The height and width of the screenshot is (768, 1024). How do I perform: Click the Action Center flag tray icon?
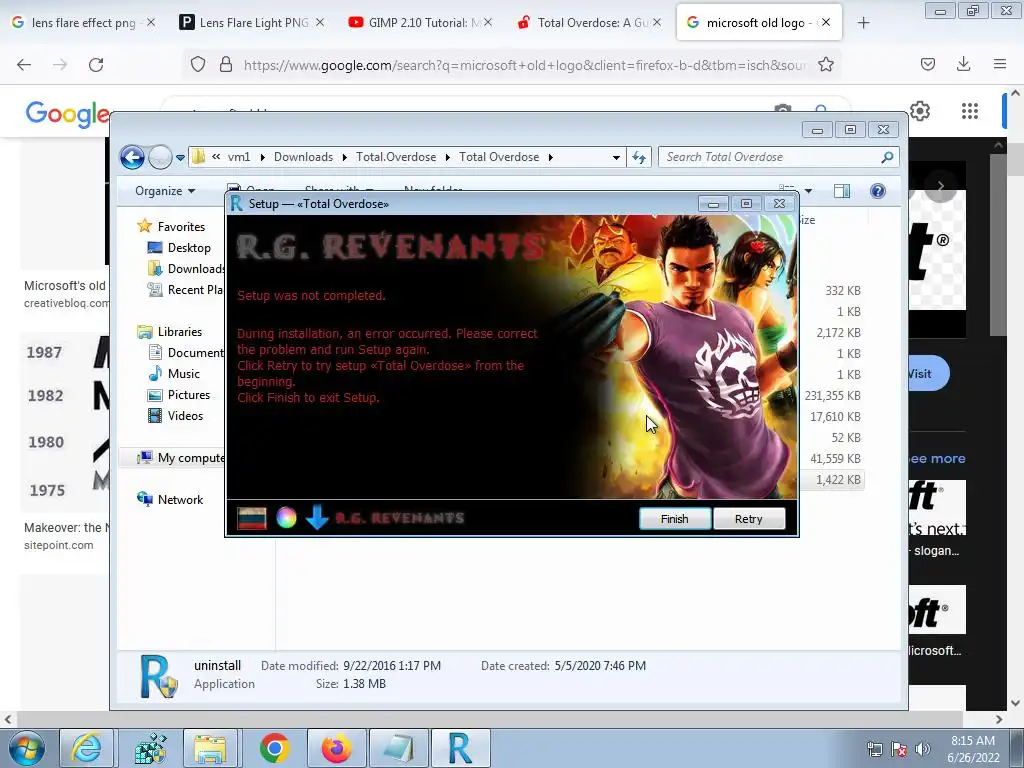pos(899,749)
